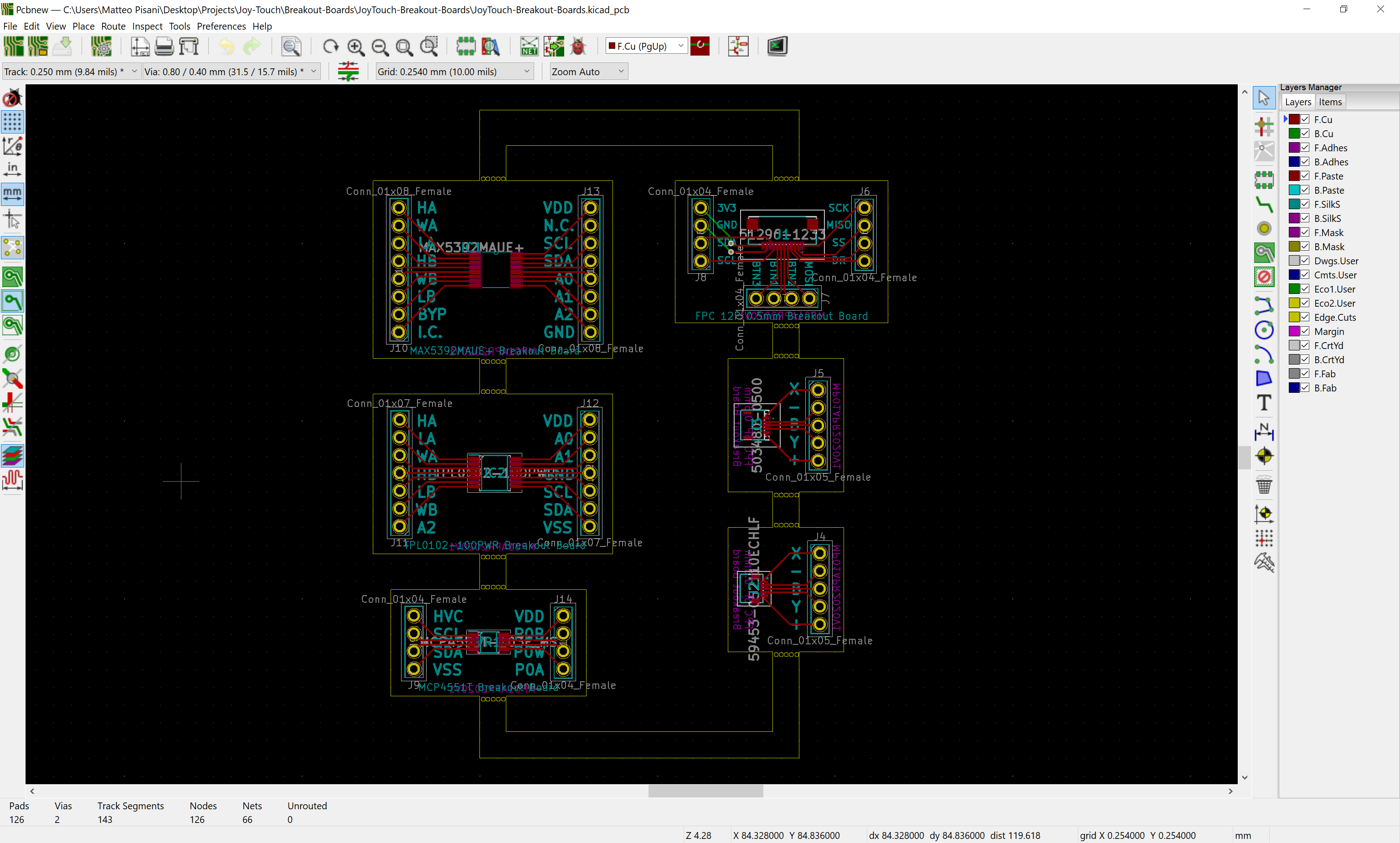Toggle the grid display icon
1400x843 pixels.
[12, 122]
